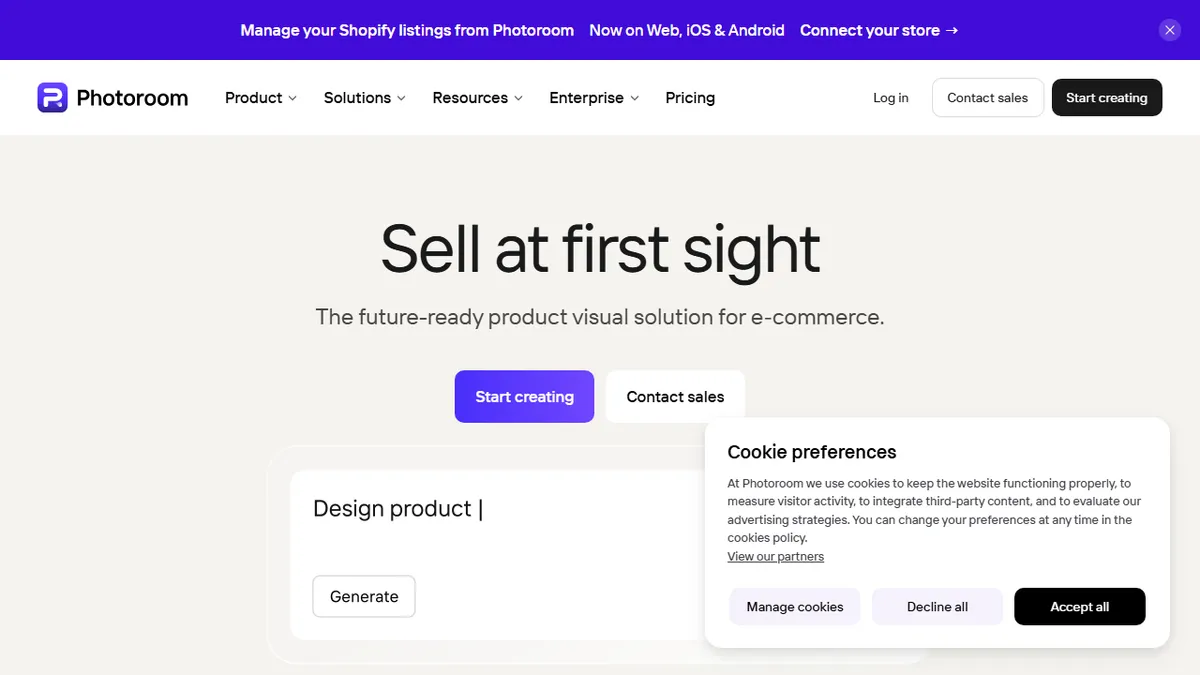Screen dimensions: 1200x675
Task: Open the View our partners link
Action: (x=776, y=557)
